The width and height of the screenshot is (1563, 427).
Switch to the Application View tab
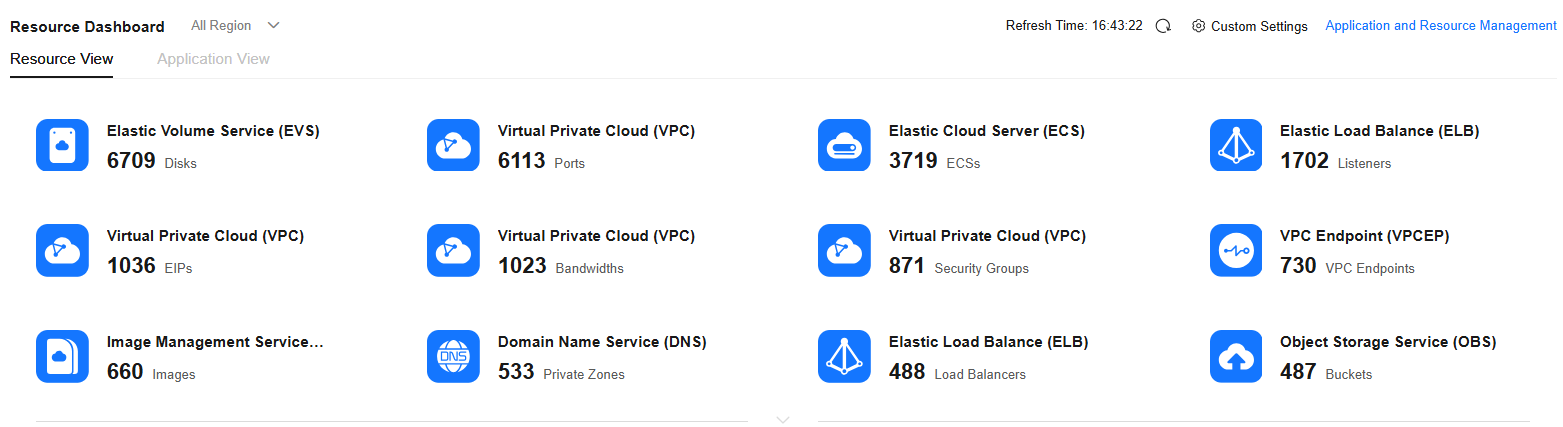[213, 59]
